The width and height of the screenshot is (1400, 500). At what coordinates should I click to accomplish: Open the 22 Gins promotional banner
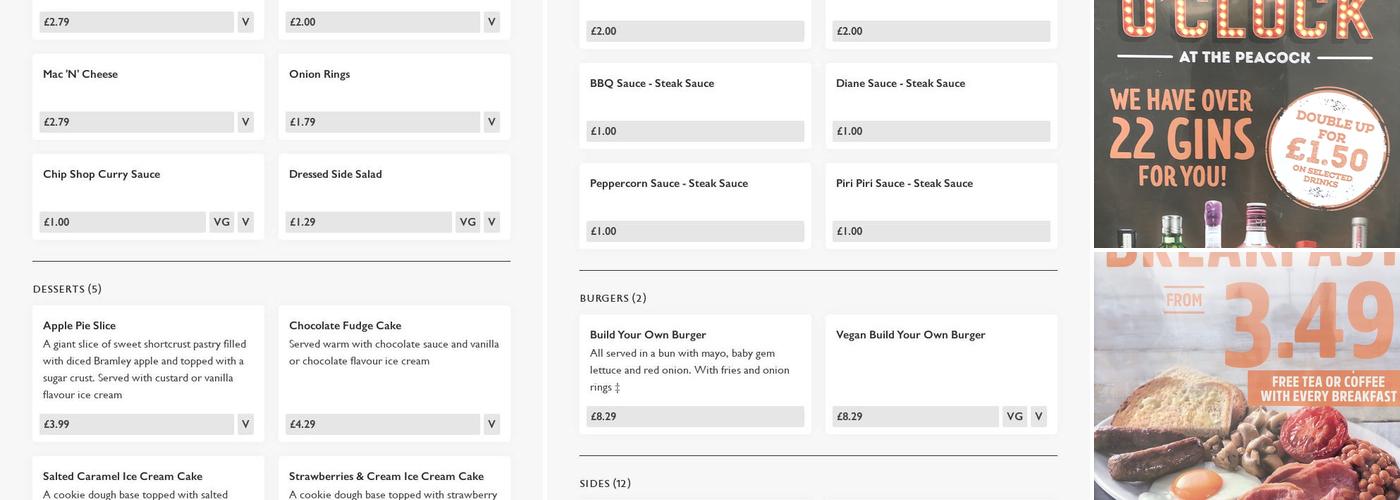point(1246,124)
